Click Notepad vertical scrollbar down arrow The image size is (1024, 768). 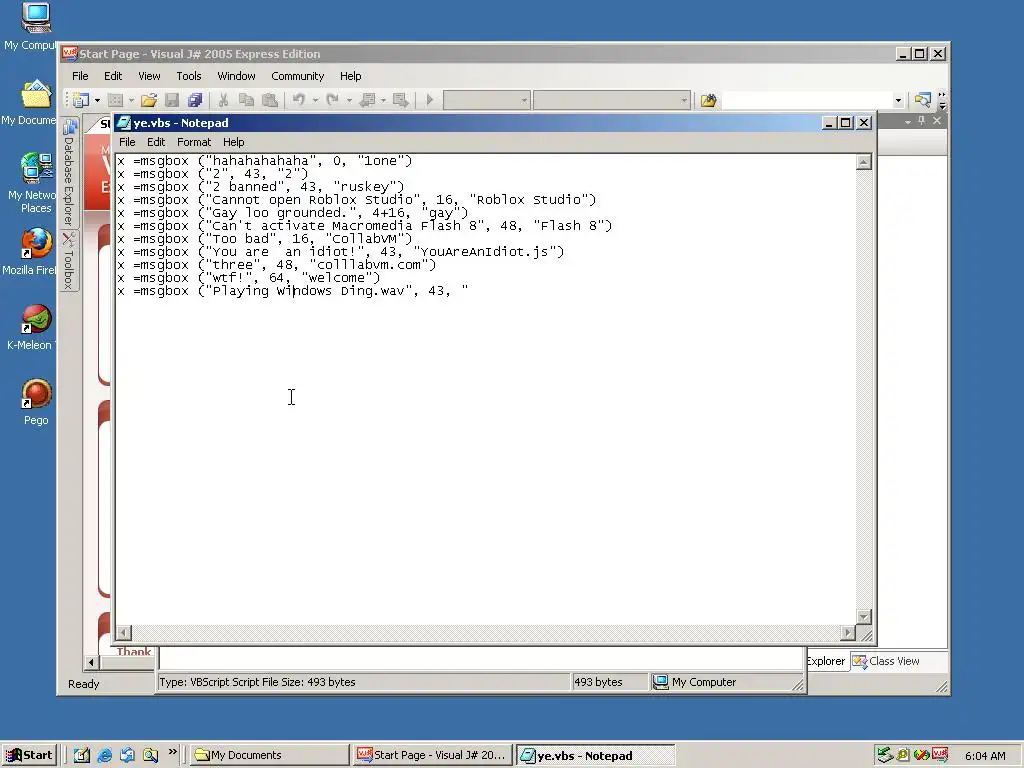coord(864,617)
